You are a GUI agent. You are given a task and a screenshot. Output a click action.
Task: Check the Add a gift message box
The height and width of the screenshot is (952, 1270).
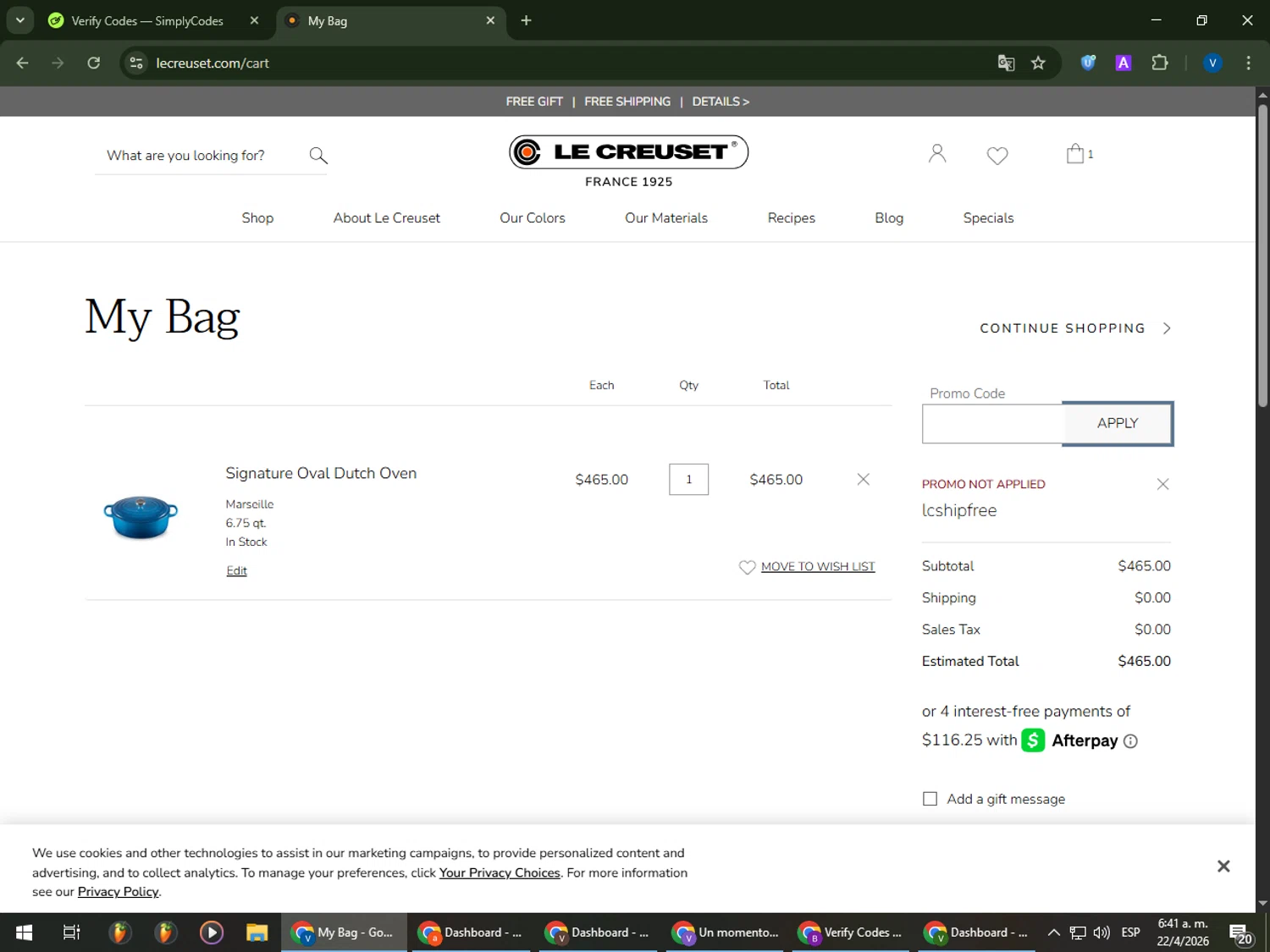coord(930,799)
